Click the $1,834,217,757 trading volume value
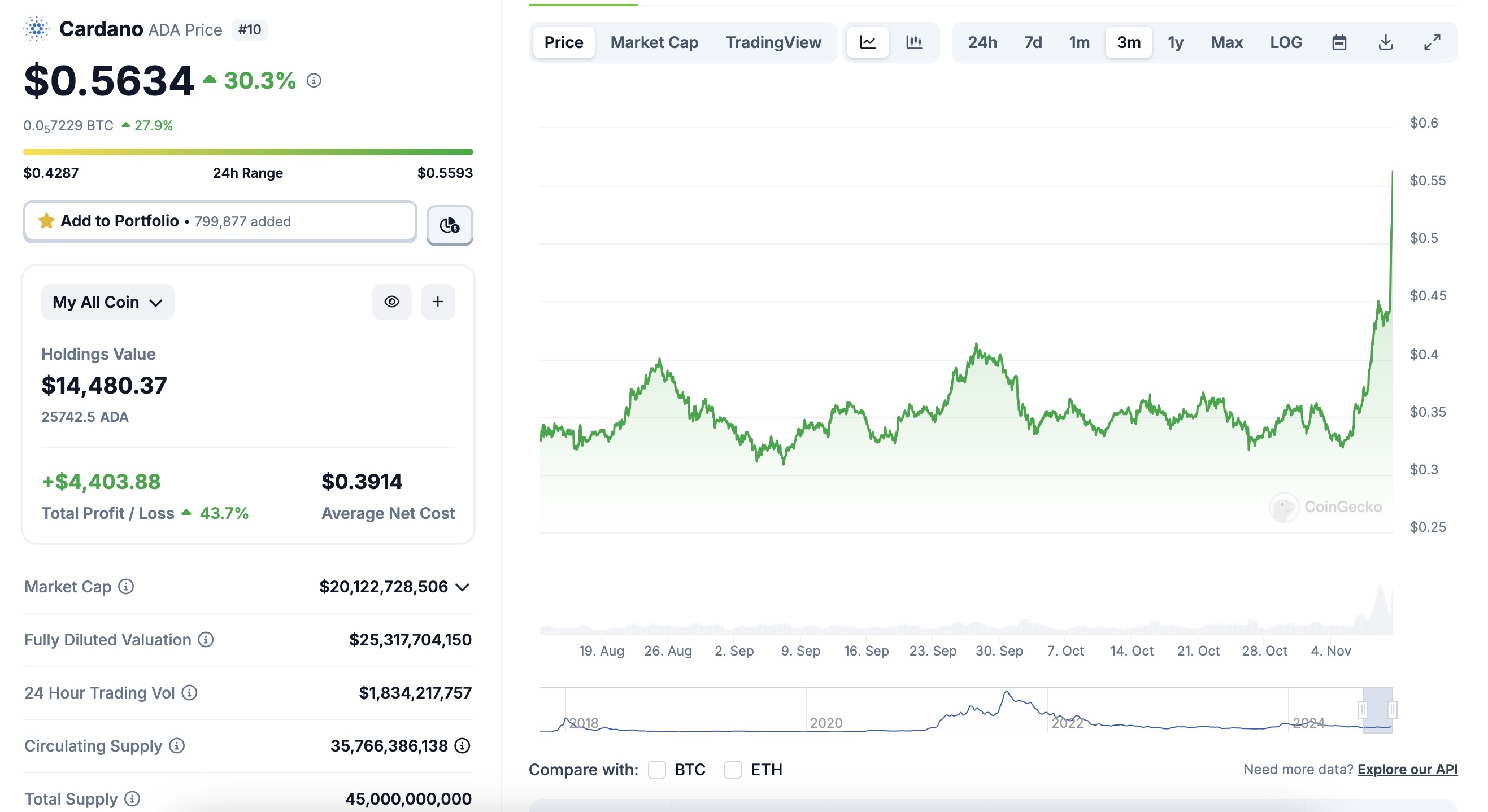1488x812 pixels. click(415, 692)
